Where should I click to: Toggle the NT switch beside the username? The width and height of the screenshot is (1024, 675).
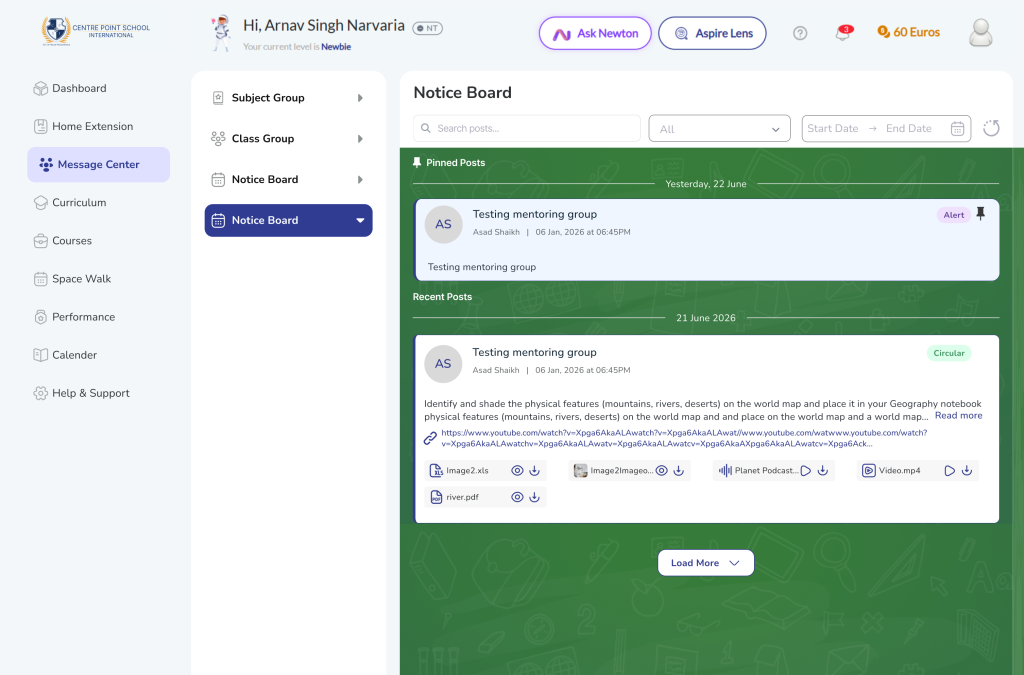[x=427, y=28]
